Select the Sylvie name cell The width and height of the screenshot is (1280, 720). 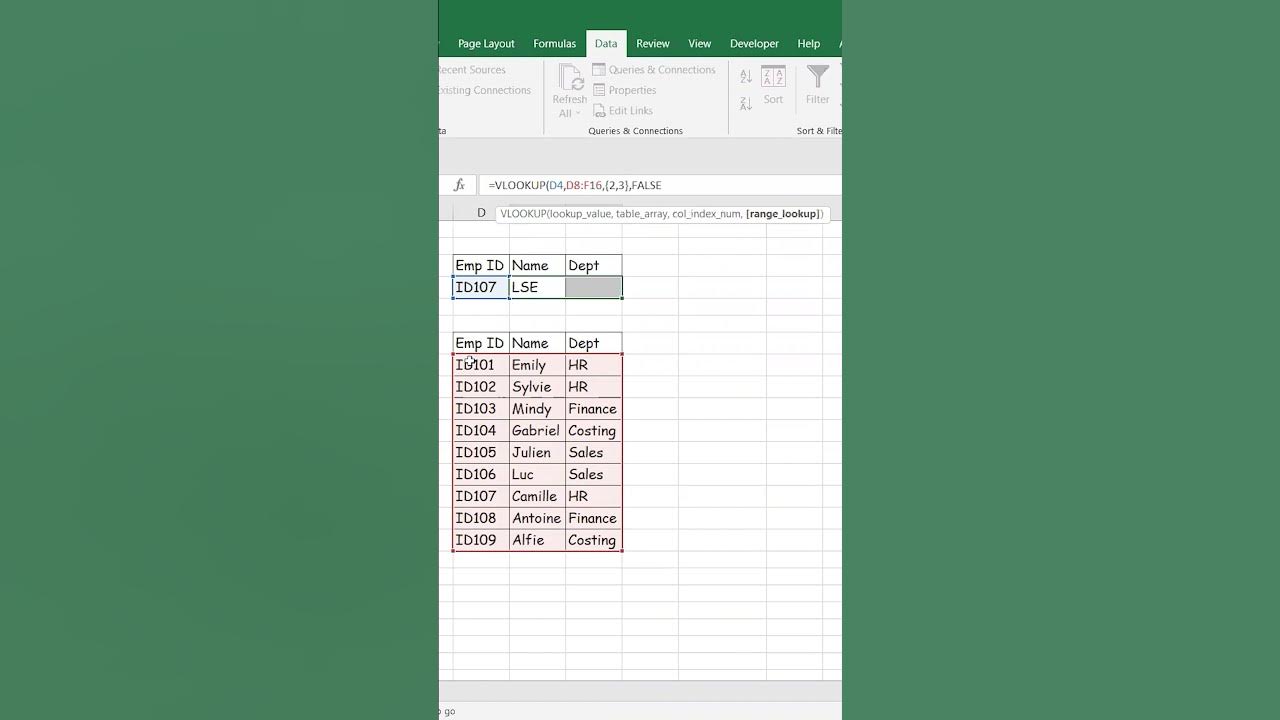537,387
